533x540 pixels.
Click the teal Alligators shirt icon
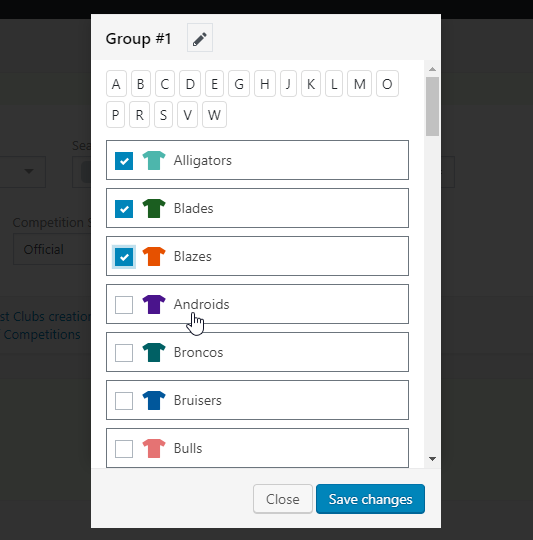(154, 160)
